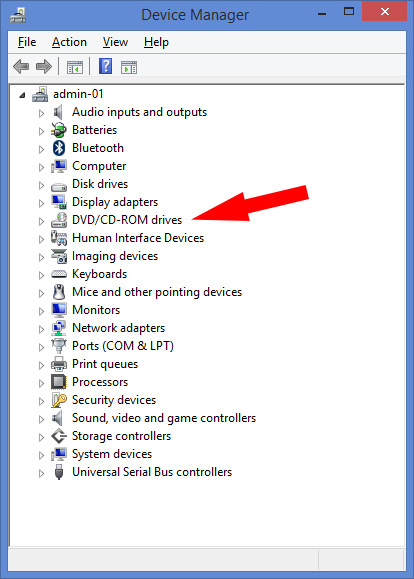414x579 pixels.
Task: Click the DVD/CD-ROM drives disc icon
Action: [59, 220]
